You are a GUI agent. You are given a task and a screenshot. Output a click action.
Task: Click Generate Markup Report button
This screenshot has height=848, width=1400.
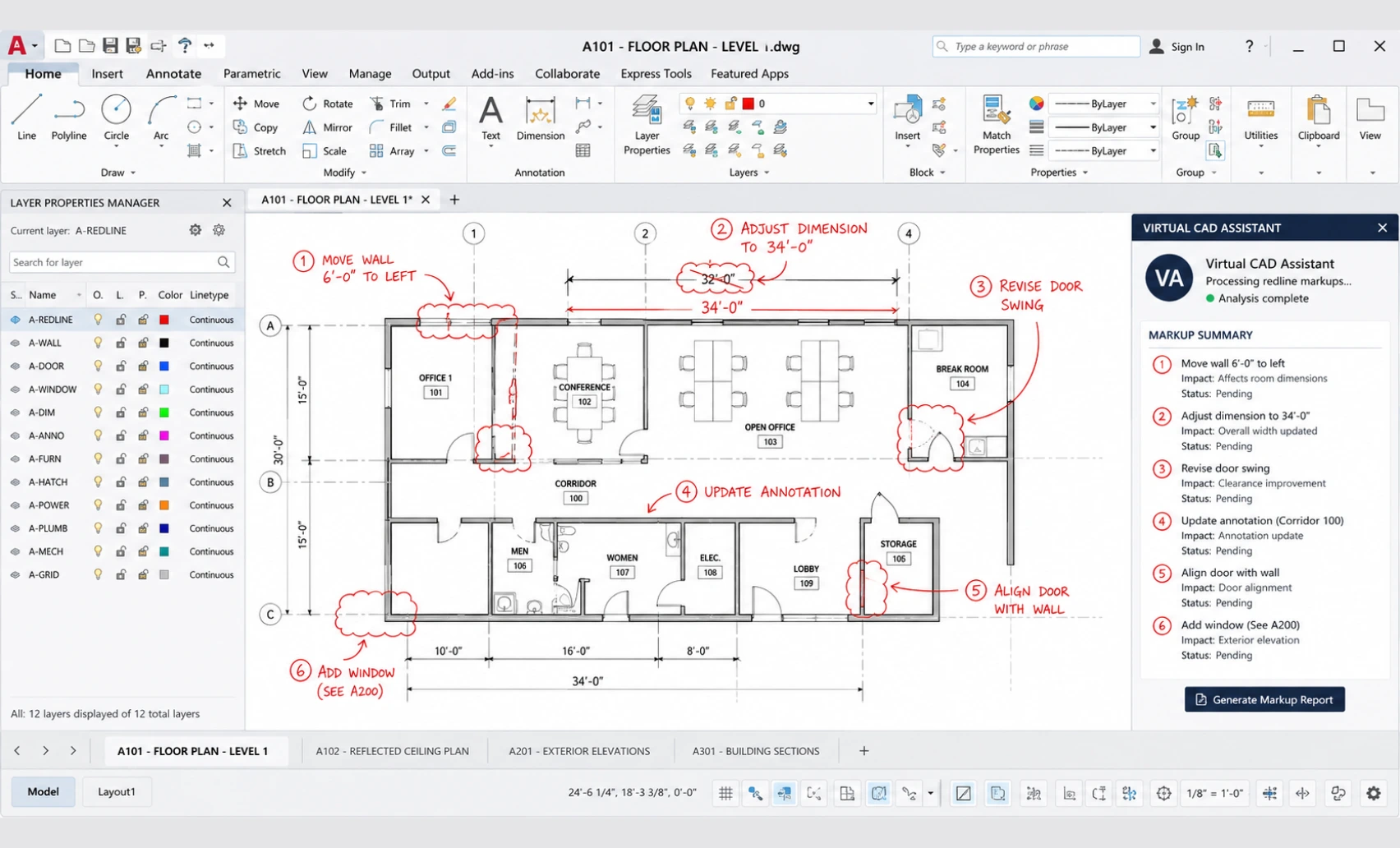click(1264, 699)
